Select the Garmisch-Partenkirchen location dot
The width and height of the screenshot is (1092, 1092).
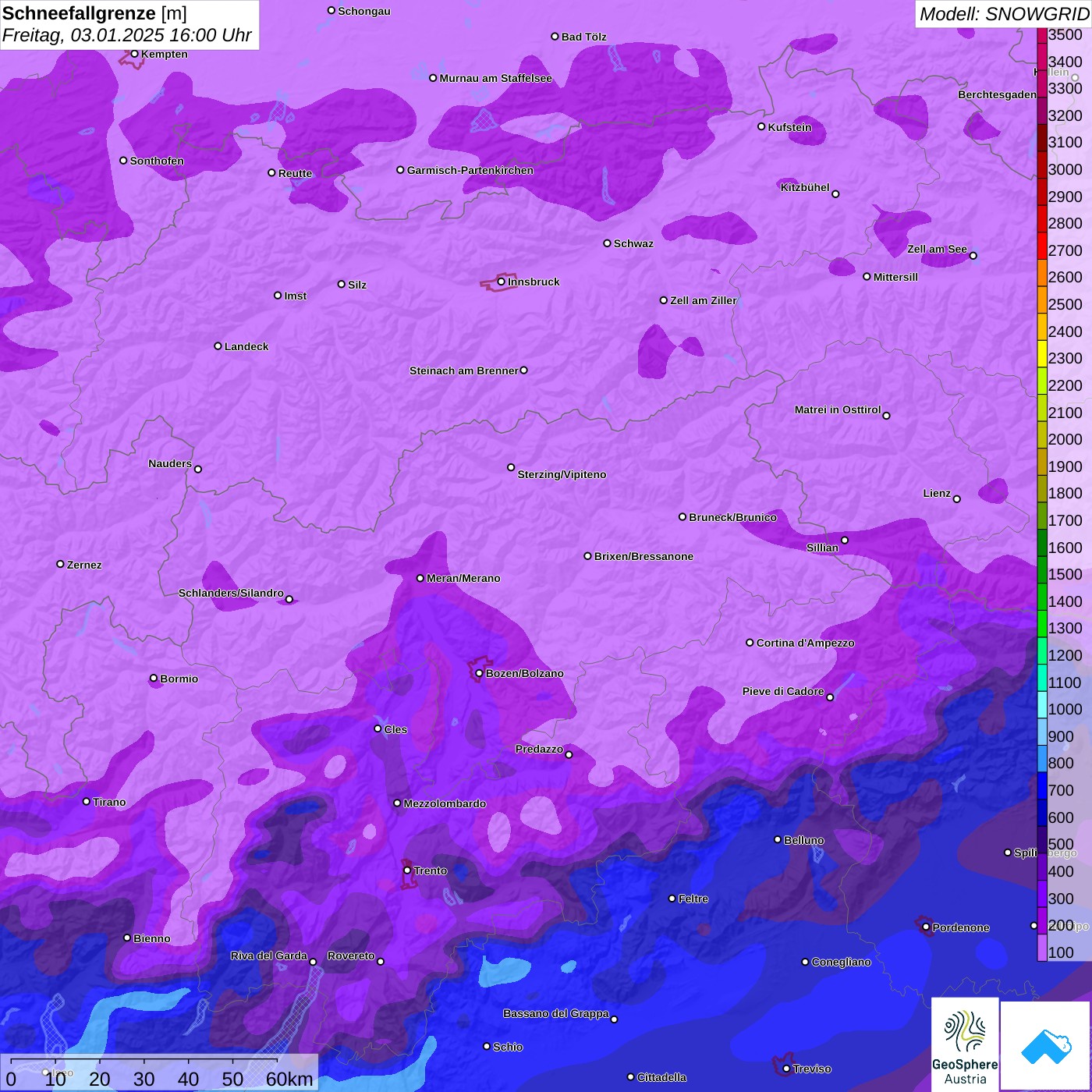(x=400, y=170)
